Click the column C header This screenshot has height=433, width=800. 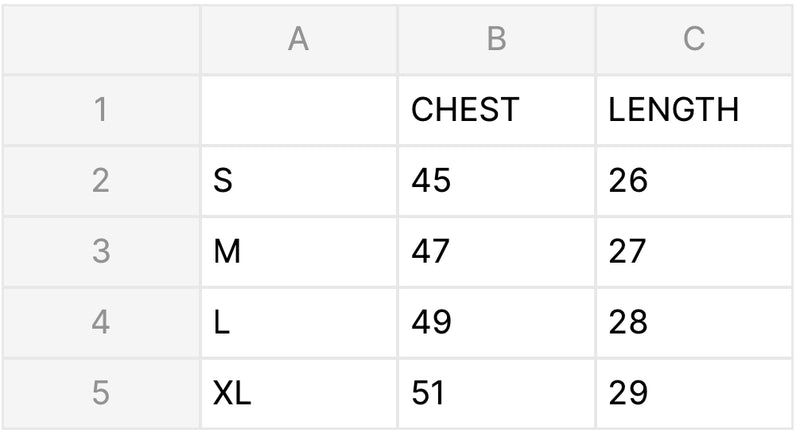[x=694, y=39]
